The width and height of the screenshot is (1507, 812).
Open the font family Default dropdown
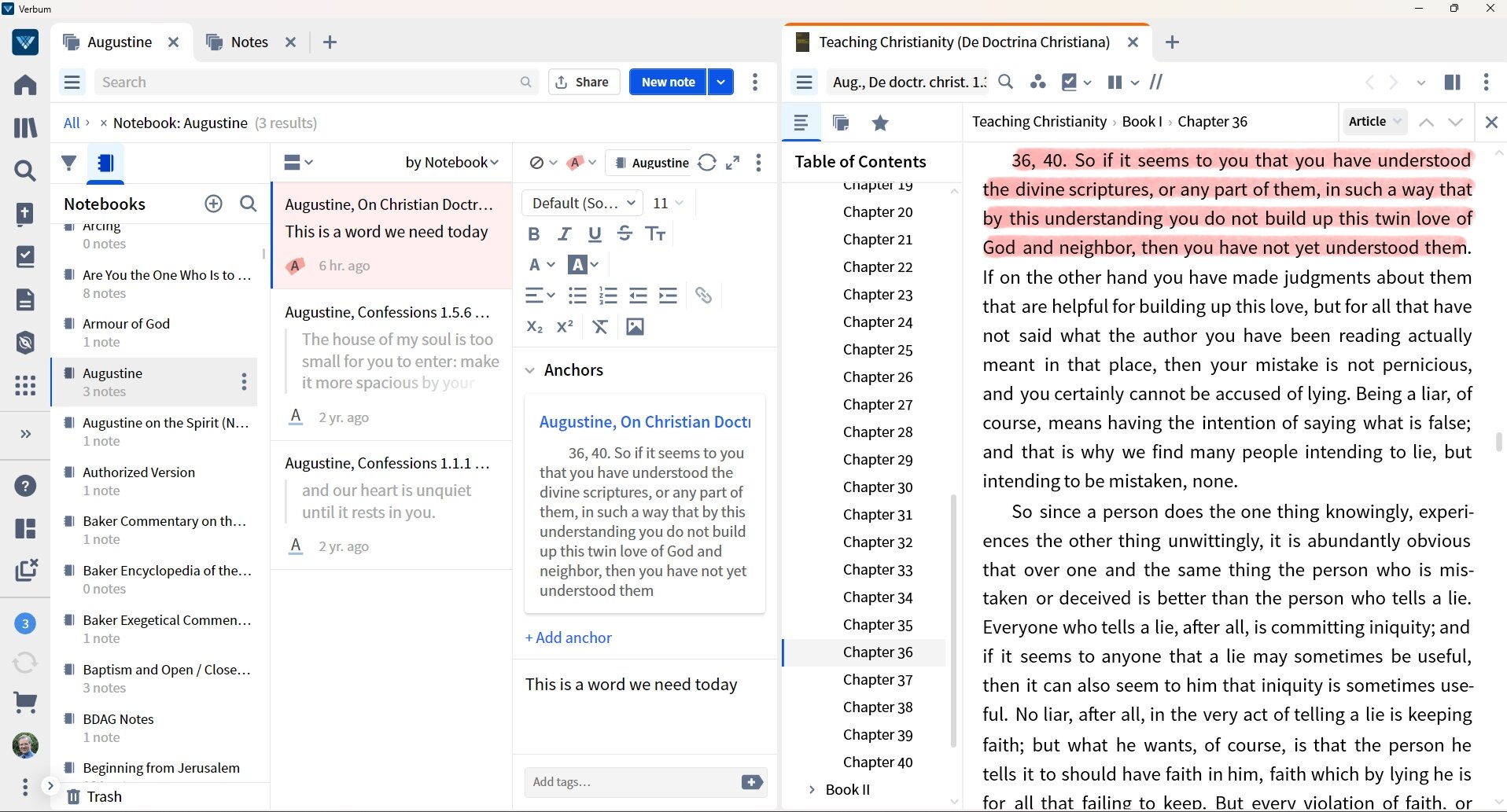(583, 203)
